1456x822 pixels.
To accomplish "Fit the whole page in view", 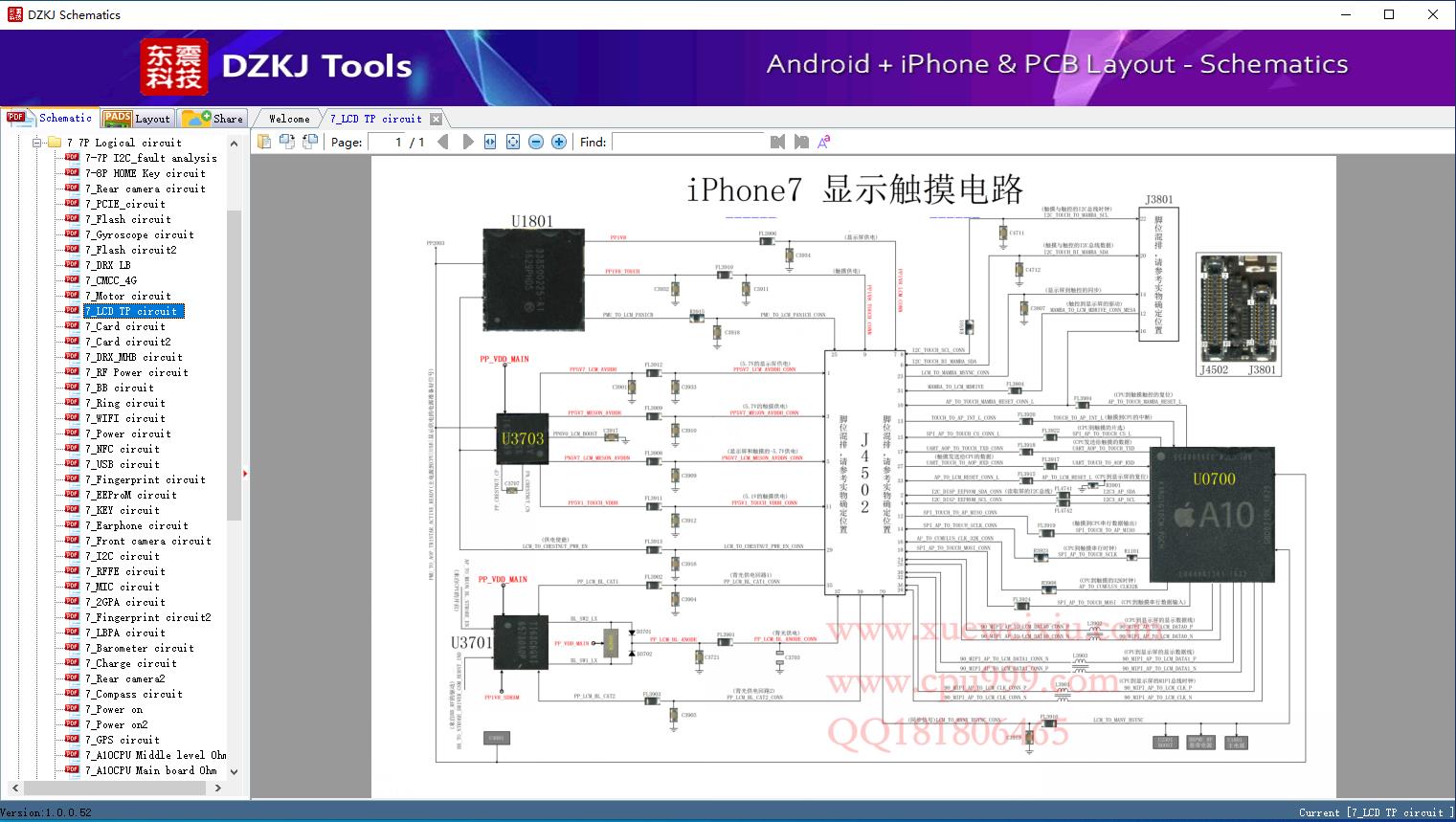I will click(513, 142).
